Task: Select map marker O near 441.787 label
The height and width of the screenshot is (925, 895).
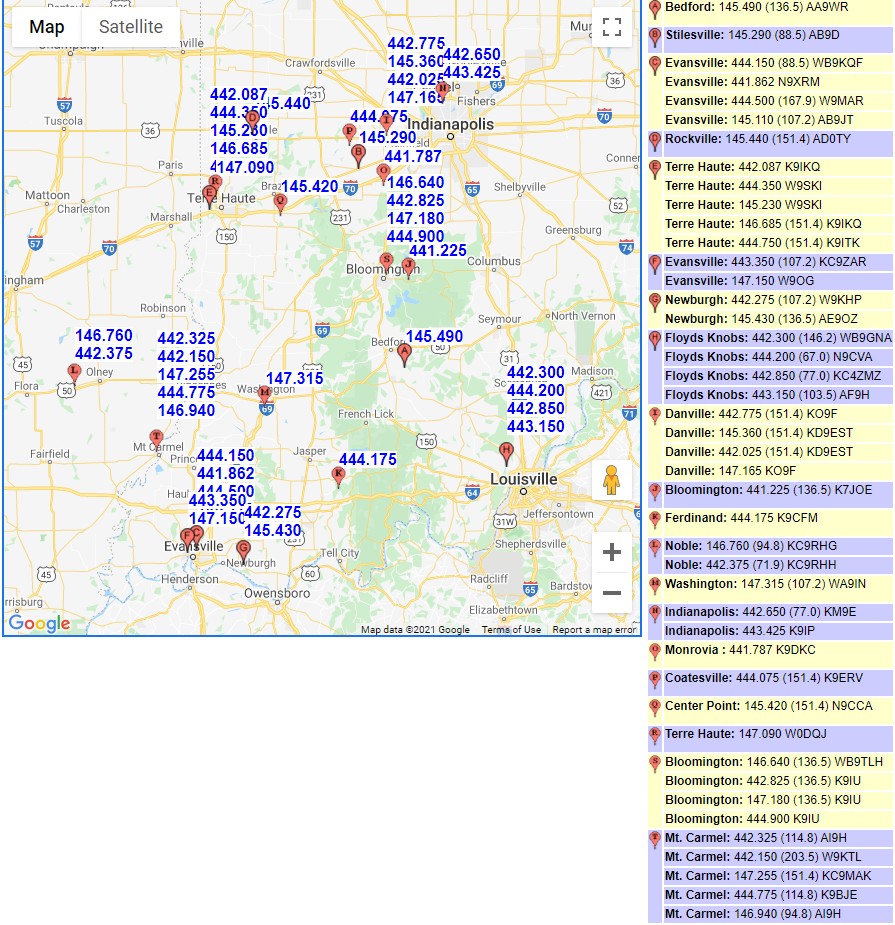Action: point(383,174)
